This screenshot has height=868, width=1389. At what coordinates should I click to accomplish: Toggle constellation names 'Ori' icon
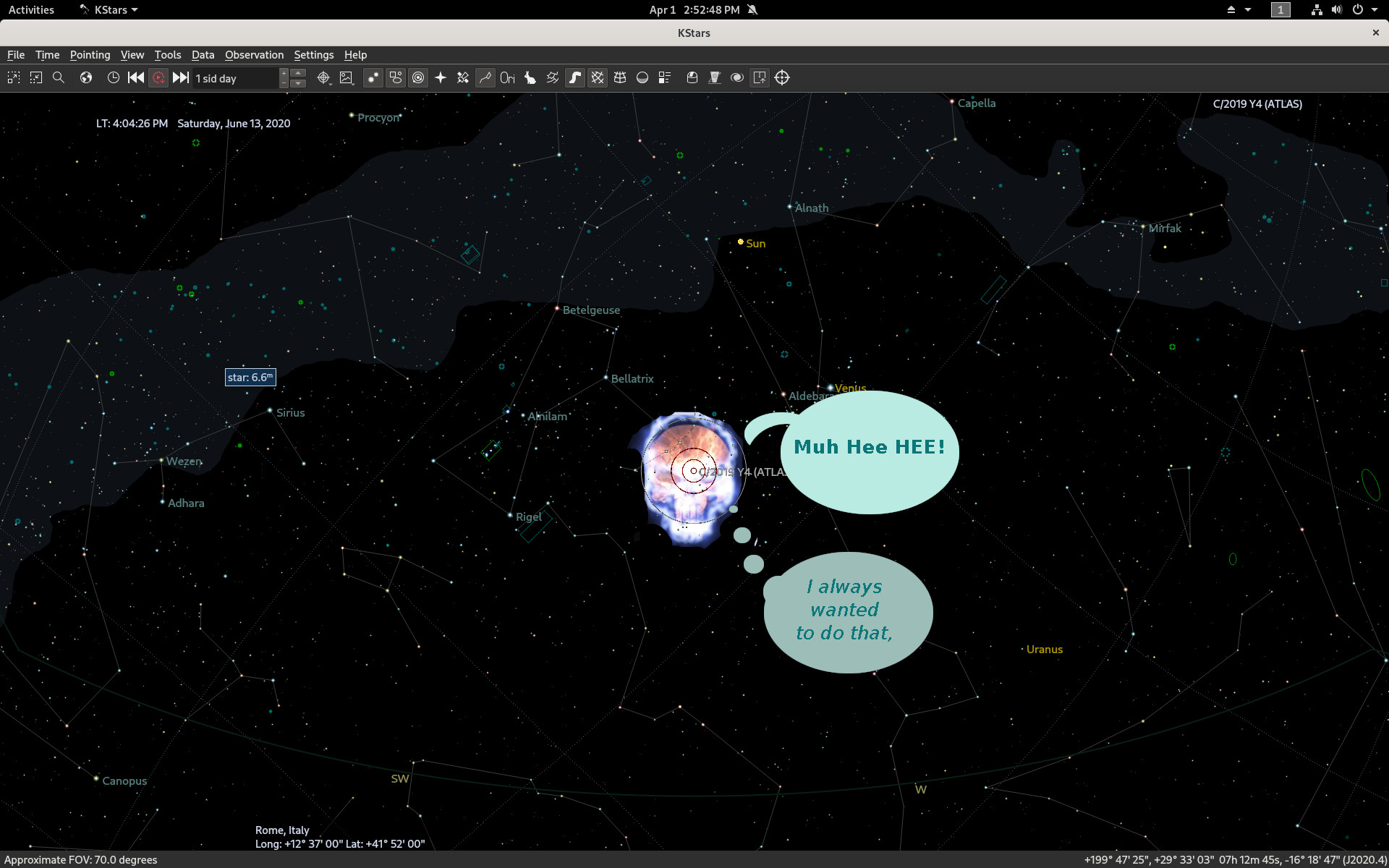tap(508, 77)
